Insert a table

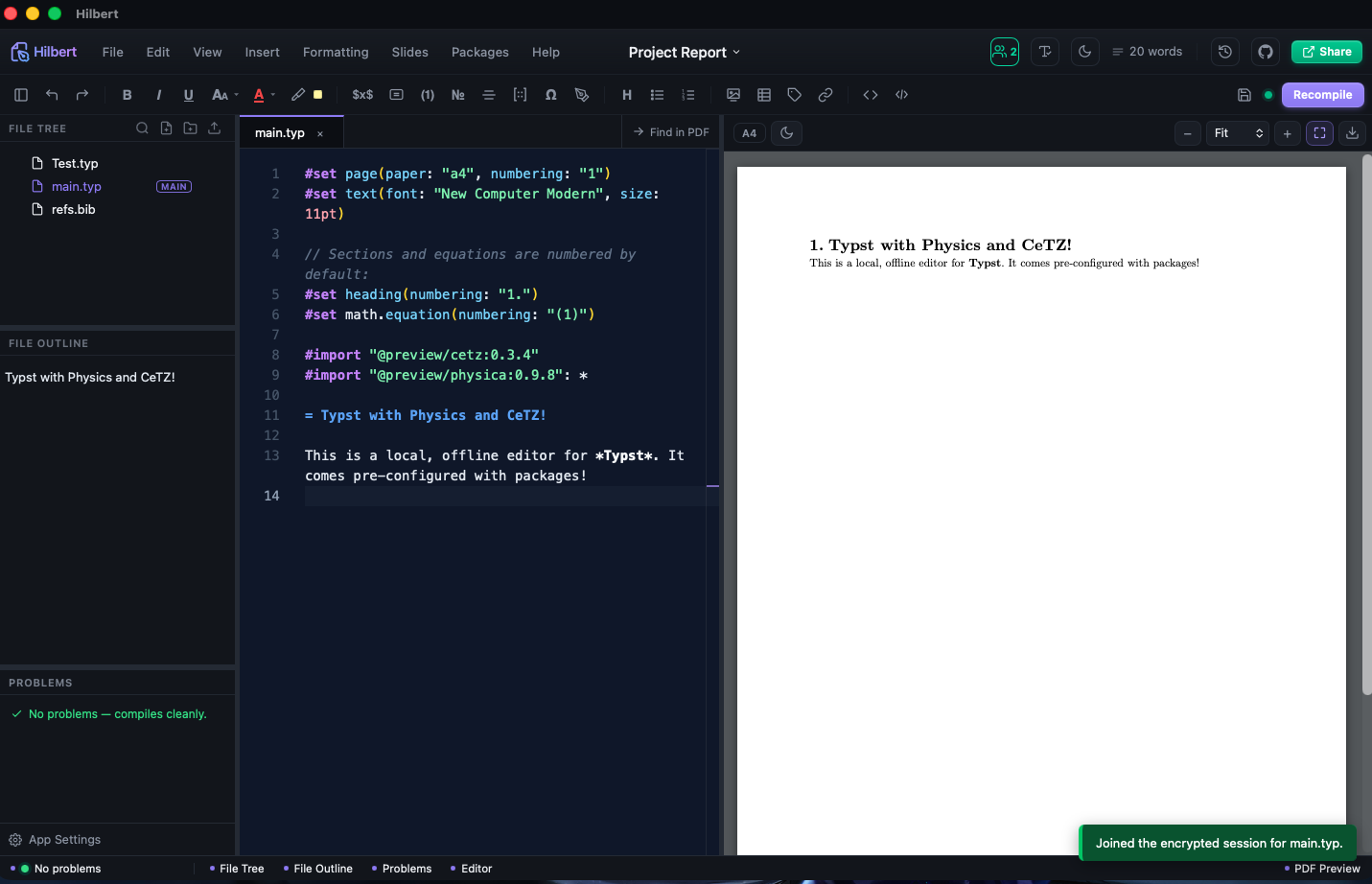(764, 95)
